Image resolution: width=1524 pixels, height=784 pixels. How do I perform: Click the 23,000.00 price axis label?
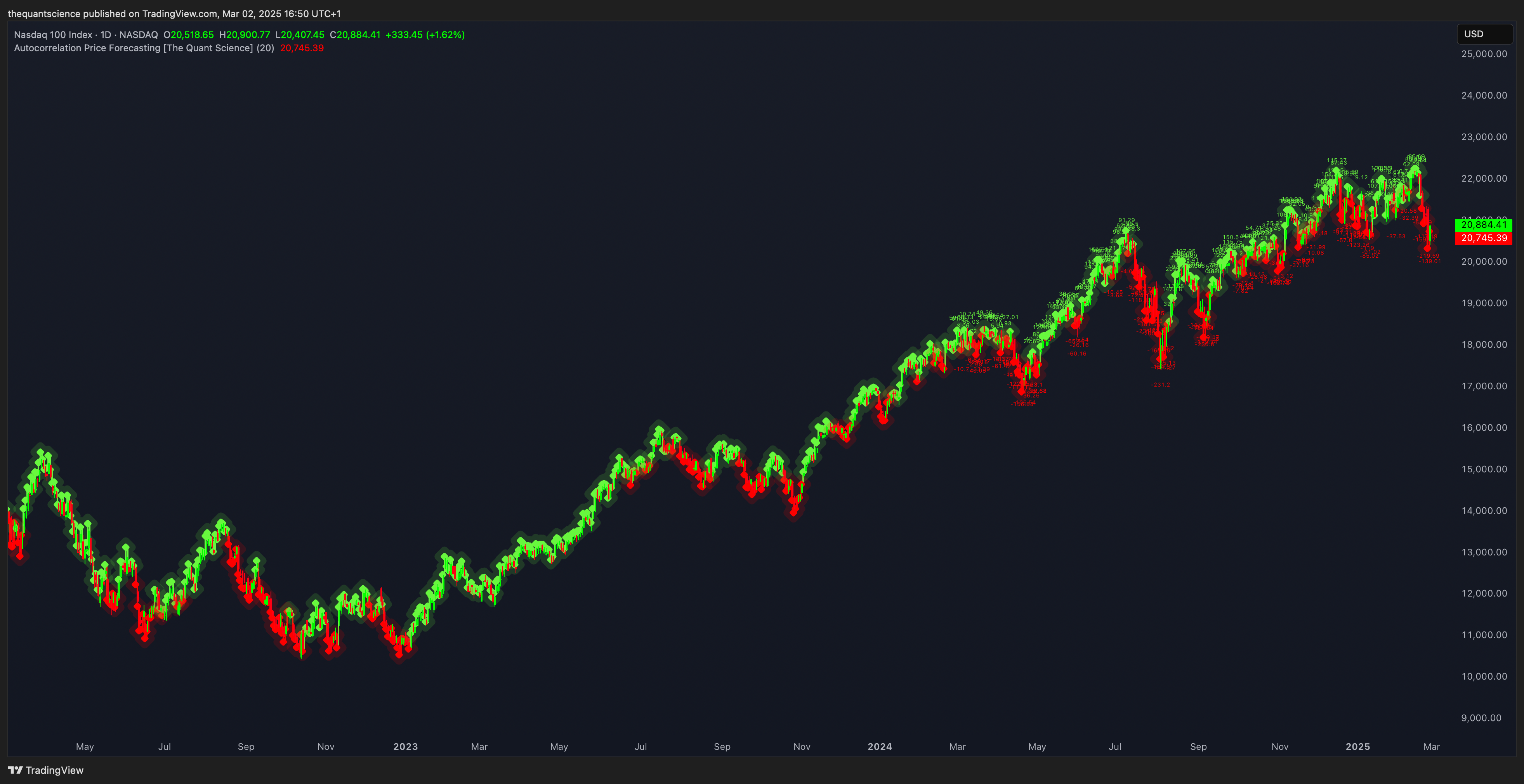1484,137
